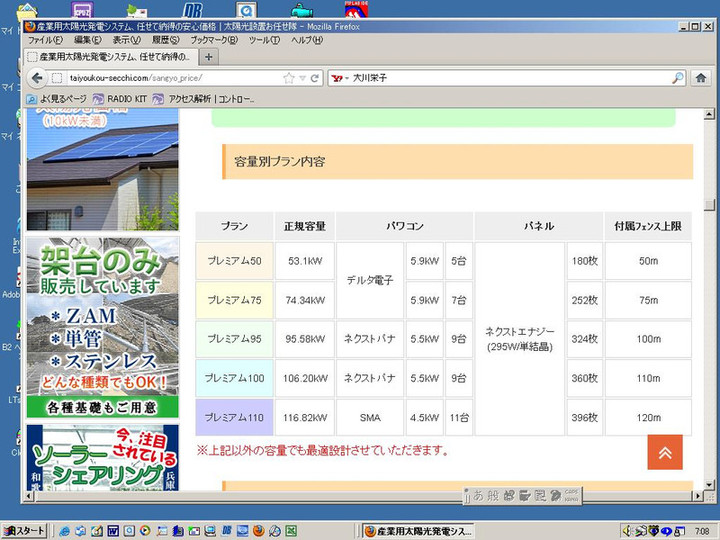The image size is (720, 540).
Task: Open the 履歴(S) menu
Action: [x=166, y=41]
